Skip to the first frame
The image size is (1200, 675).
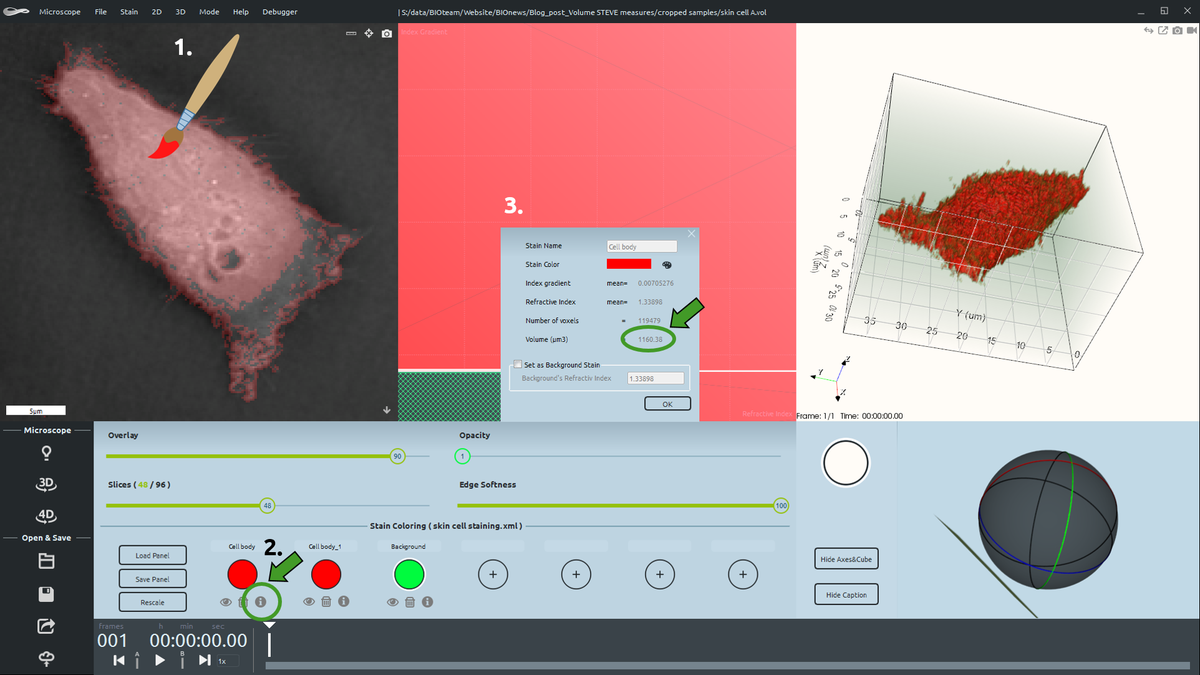pos(119,660)
